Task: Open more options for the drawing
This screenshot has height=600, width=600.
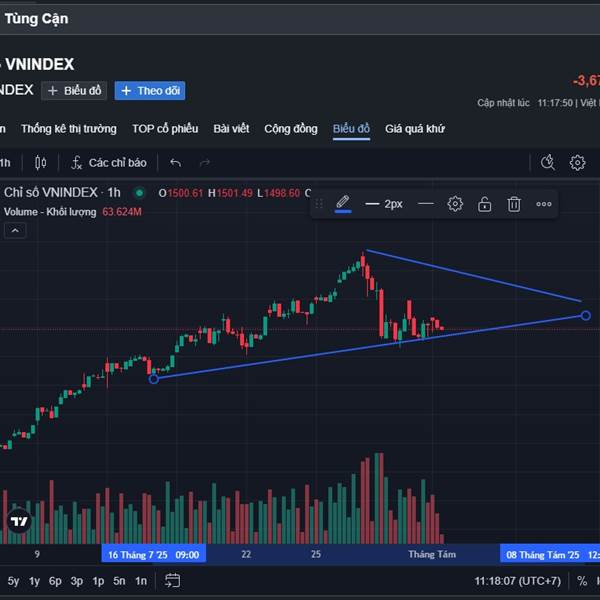Action: [543, 204]
